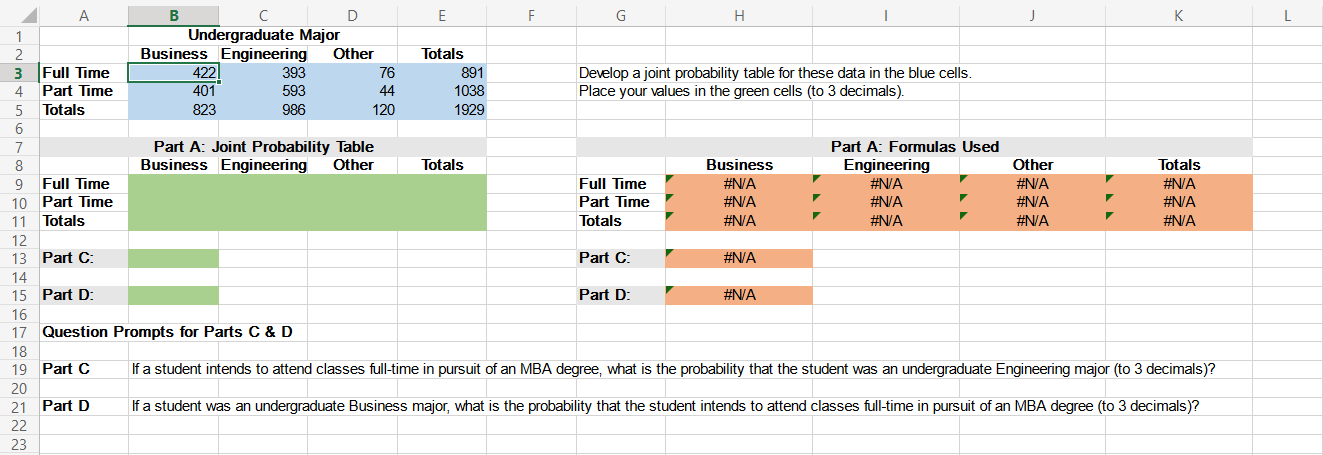Select column K header
Screen dimensions: 1323x455
[x=1178, y=14]
